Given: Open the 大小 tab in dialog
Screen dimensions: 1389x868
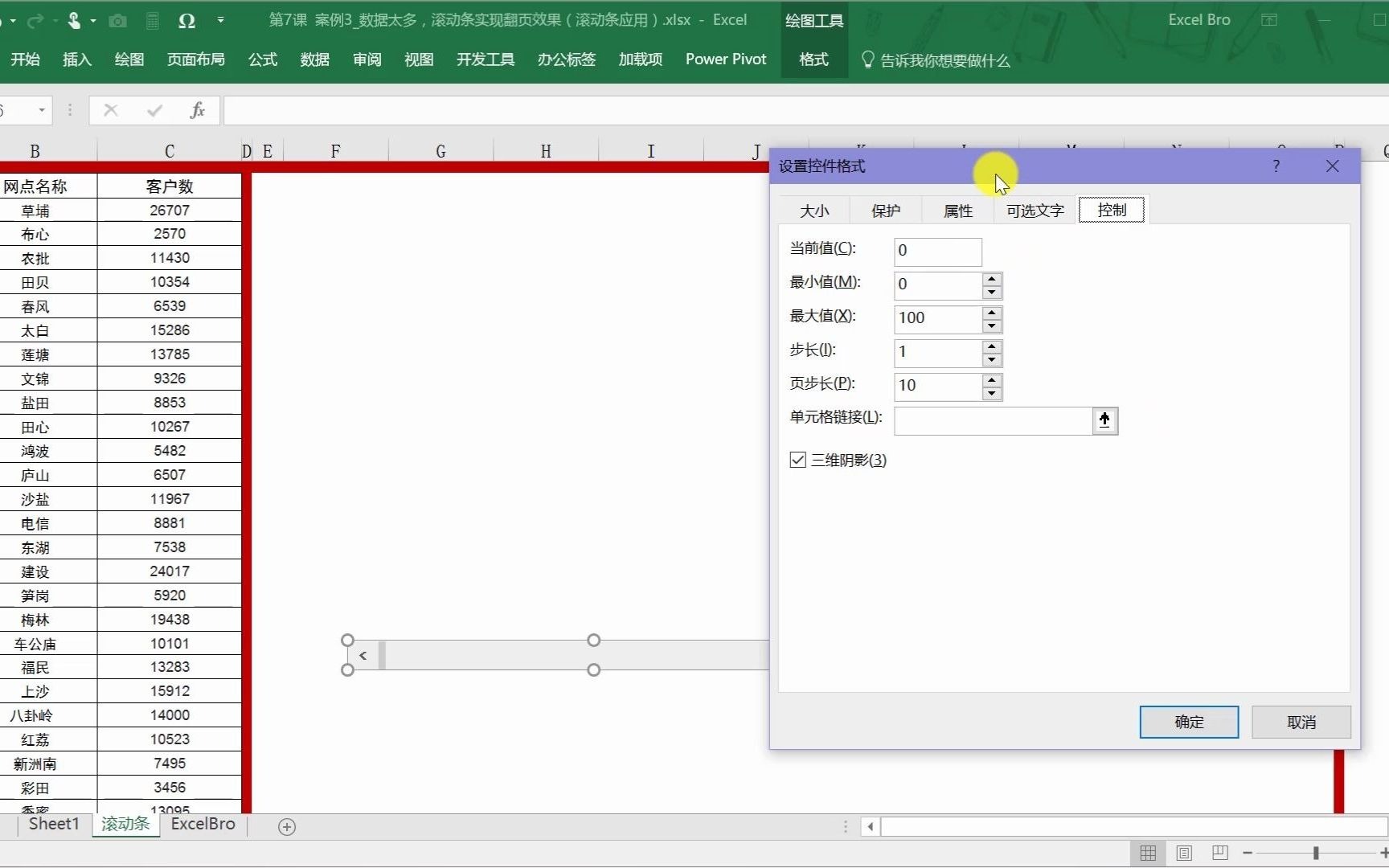Looking at the screenshot, I should tap(814, 211).
